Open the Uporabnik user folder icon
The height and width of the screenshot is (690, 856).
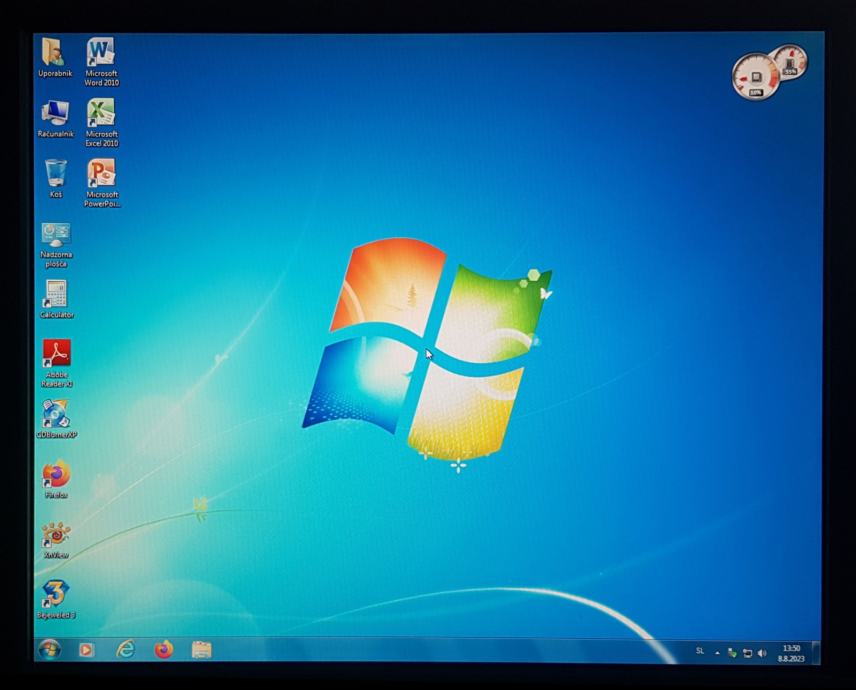(55, 57)
